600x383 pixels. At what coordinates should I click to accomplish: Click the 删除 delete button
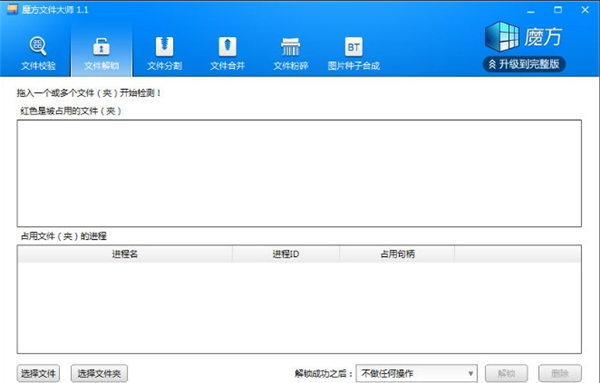click(560, 373)
